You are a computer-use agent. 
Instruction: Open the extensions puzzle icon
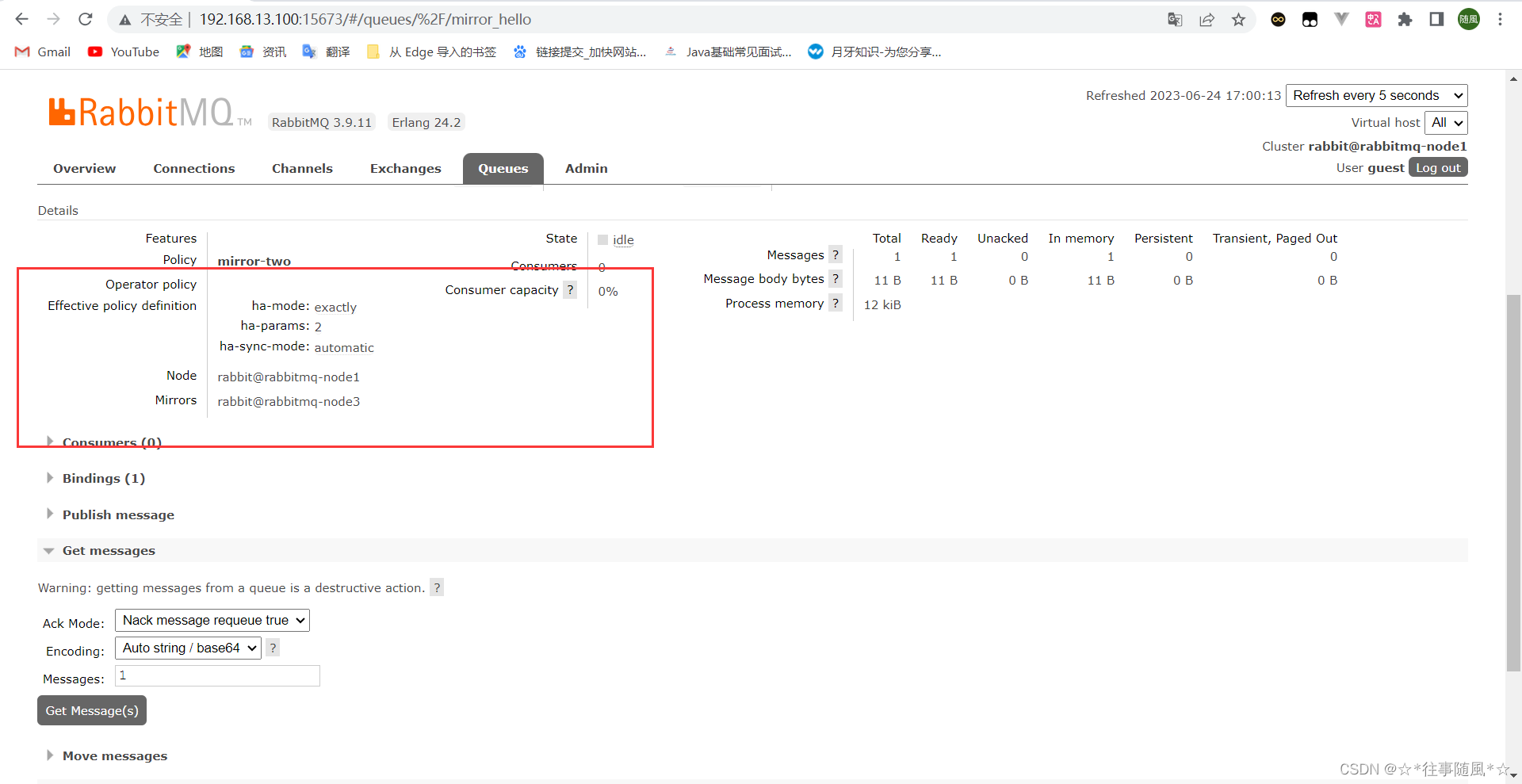click(1405, 20)
